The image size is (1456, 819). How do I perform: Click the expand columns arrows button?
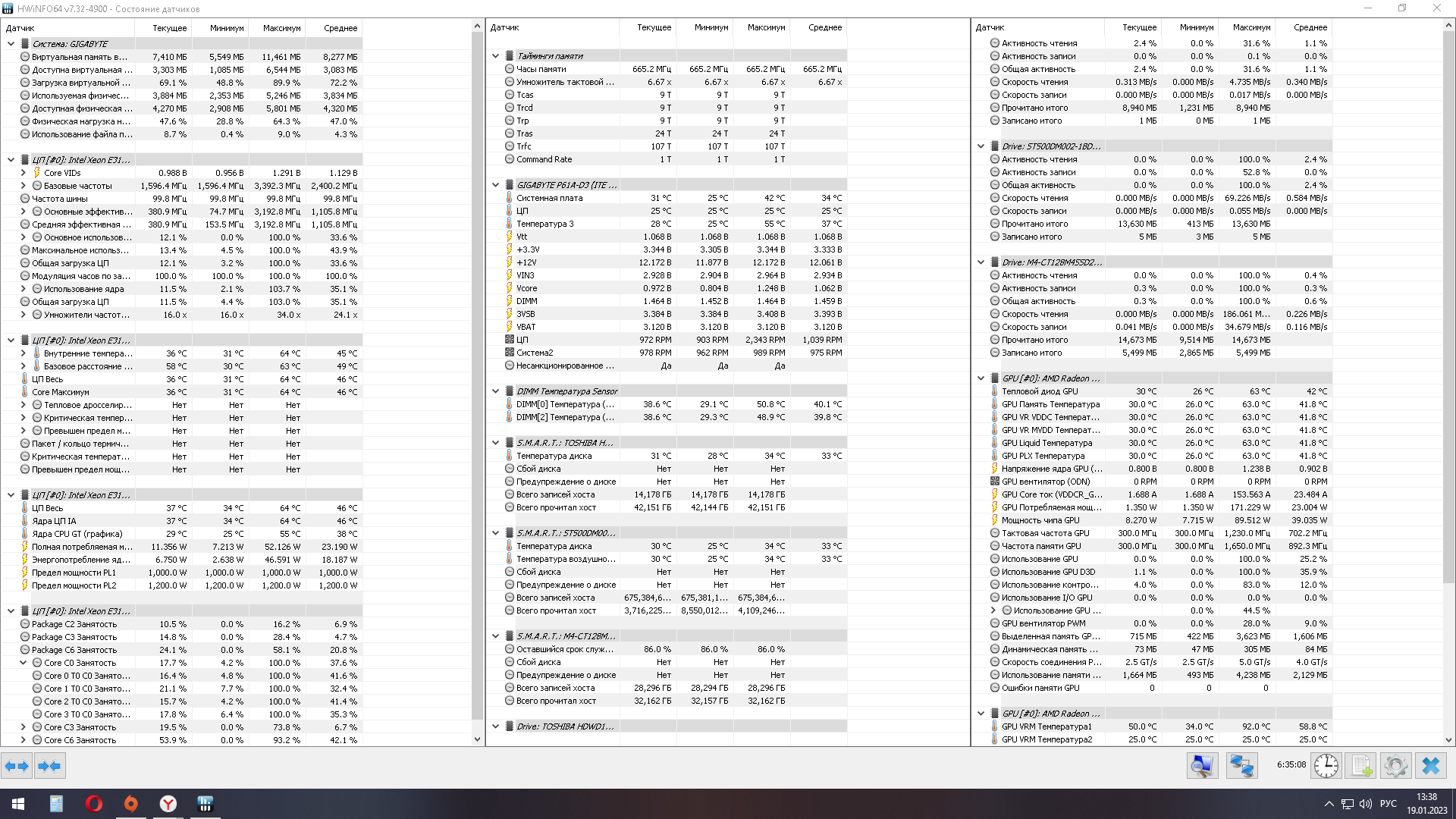pyautogui.click(x=17, y=766)
